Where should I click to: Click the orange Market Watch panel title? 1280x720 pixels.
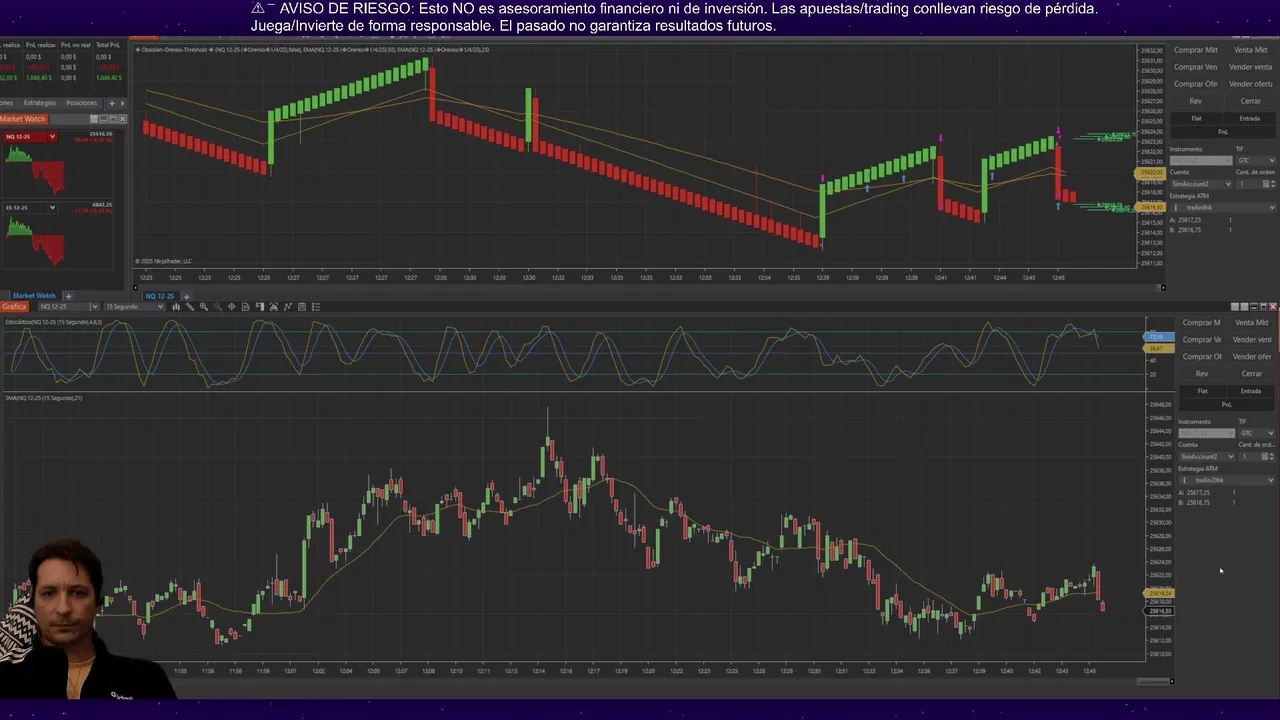(23, 119)
